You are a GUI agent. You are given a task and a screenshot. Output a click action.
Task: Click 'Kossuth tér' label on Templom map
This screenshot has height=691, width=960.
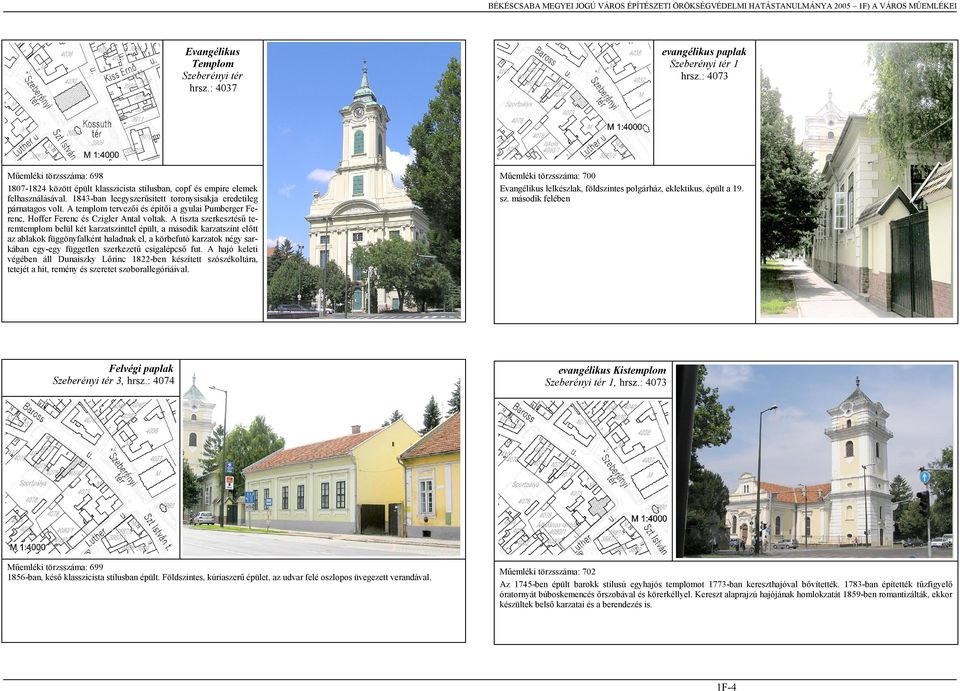97,129
